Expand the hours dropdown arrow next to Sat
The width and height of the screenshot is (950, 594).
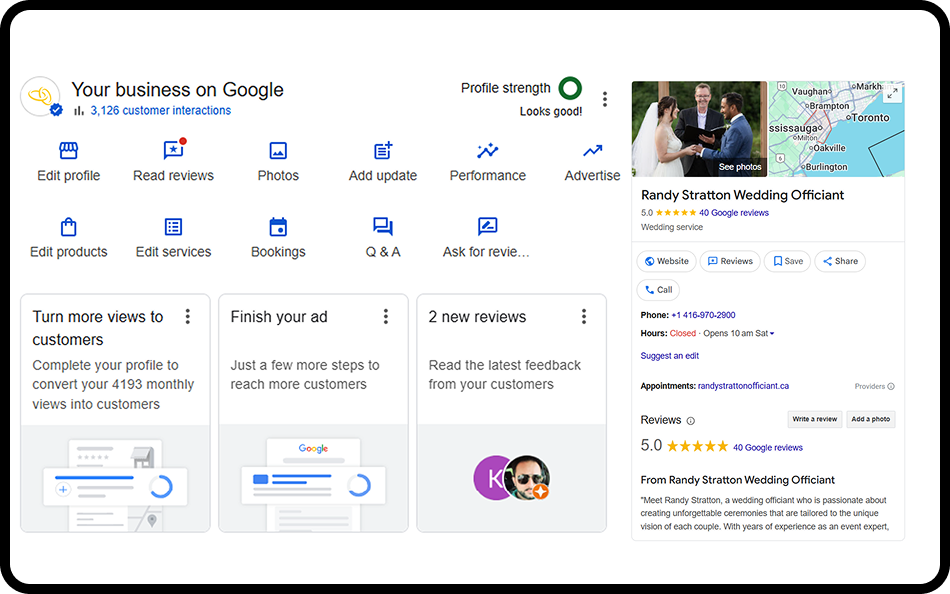772,333
